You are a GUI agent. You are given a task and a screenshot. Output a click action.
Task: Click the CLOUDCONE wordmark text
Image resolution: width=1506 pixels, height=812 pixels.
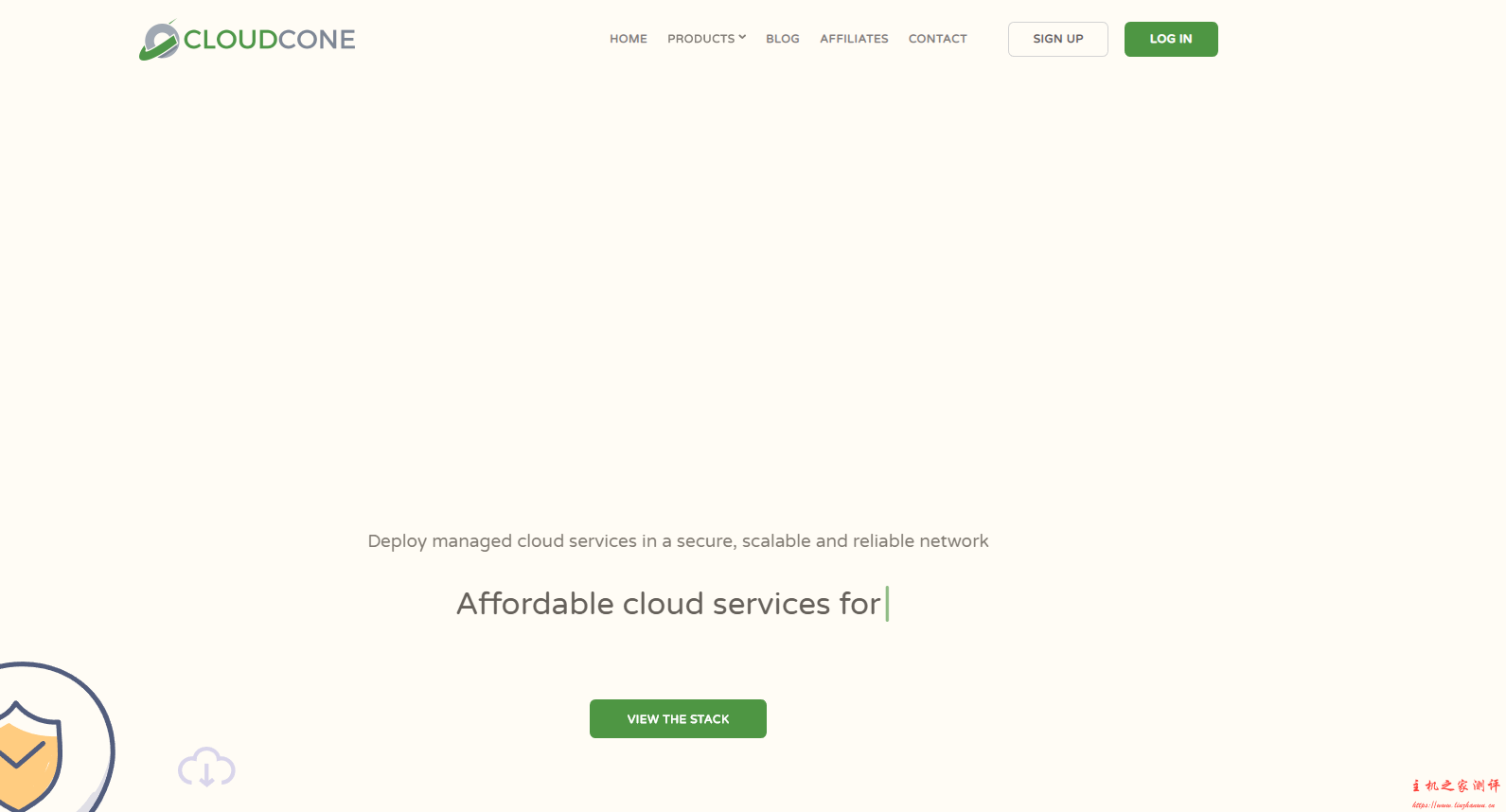point(270,40)
